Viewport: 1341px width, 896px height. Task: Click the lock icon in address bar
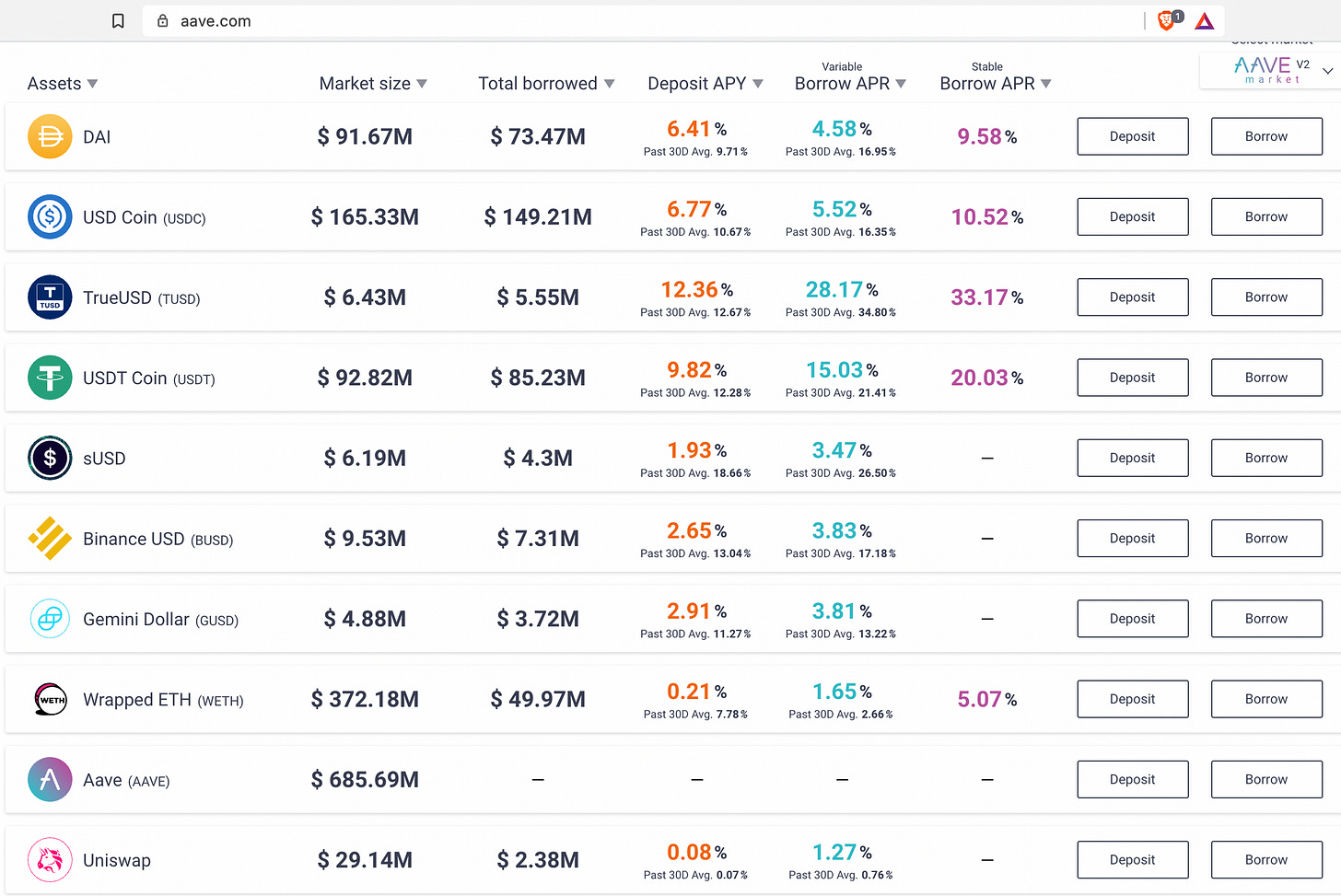coord(163,21)
